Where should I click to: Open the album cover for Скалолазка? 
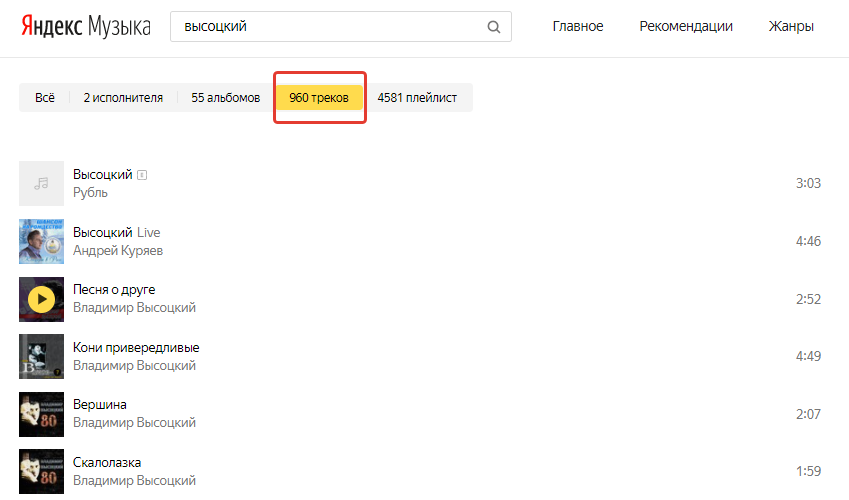click(41, 471)
